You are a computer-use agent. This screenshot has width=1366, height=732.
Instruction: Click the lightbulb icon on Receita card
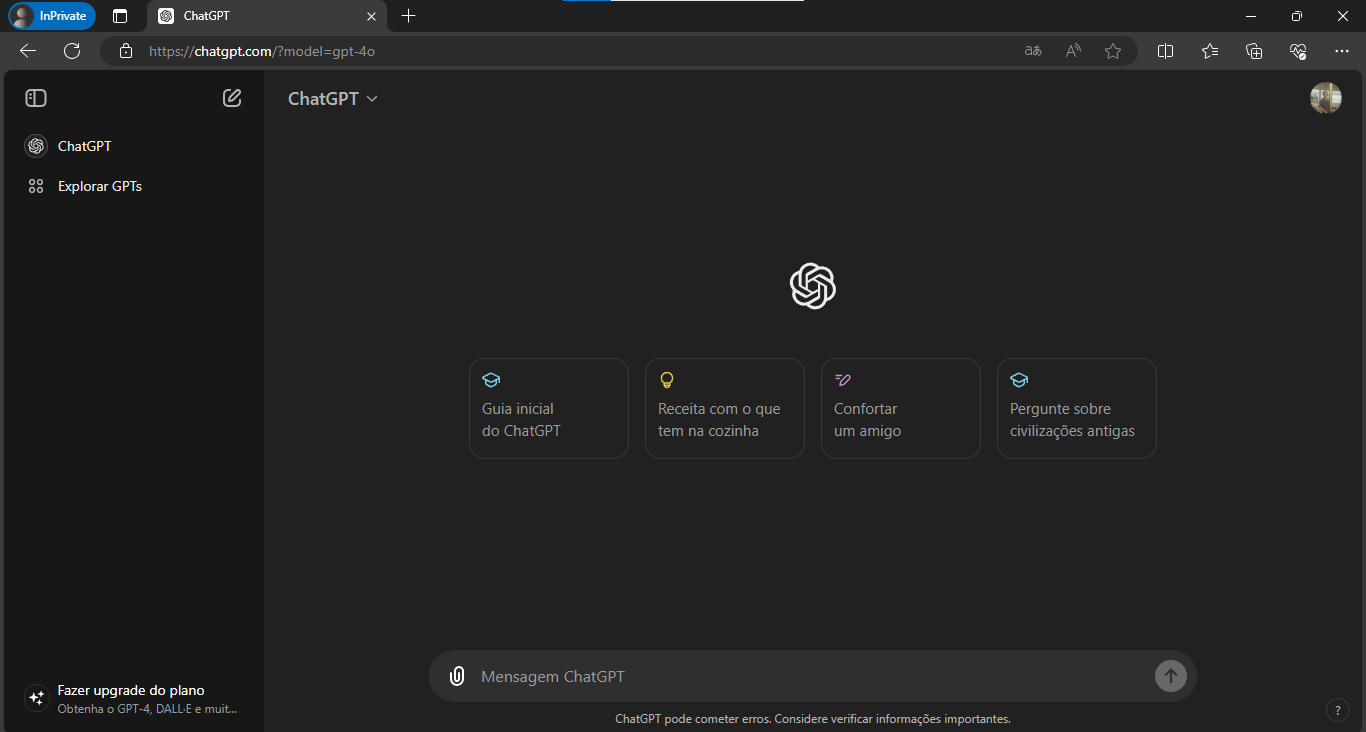click(667, 380)
